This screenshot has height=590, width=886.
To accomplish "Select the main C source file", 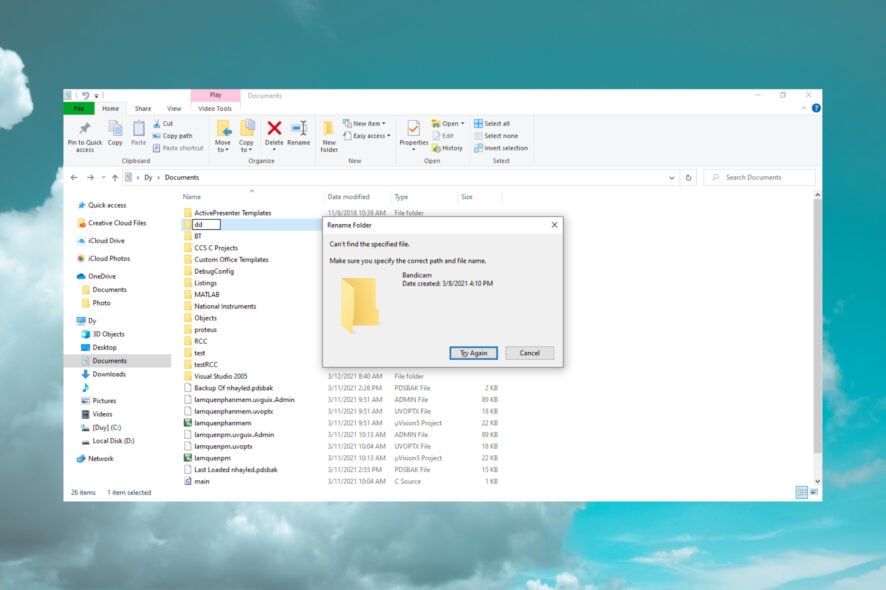I will [x=202, y=481].
